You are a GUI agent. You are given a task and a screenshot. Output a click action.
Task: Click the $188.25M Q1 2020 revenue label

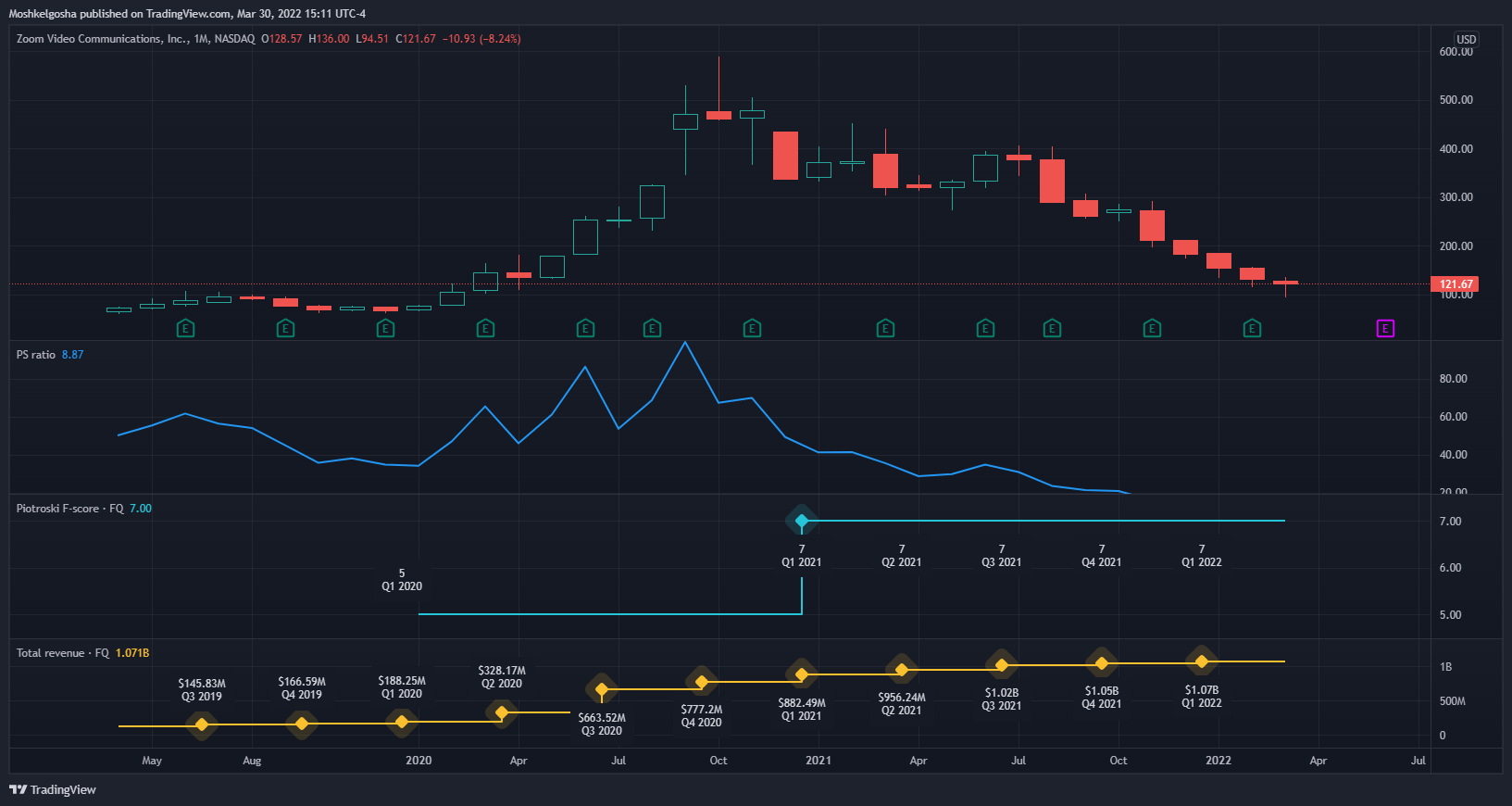(x=402, y=687)
